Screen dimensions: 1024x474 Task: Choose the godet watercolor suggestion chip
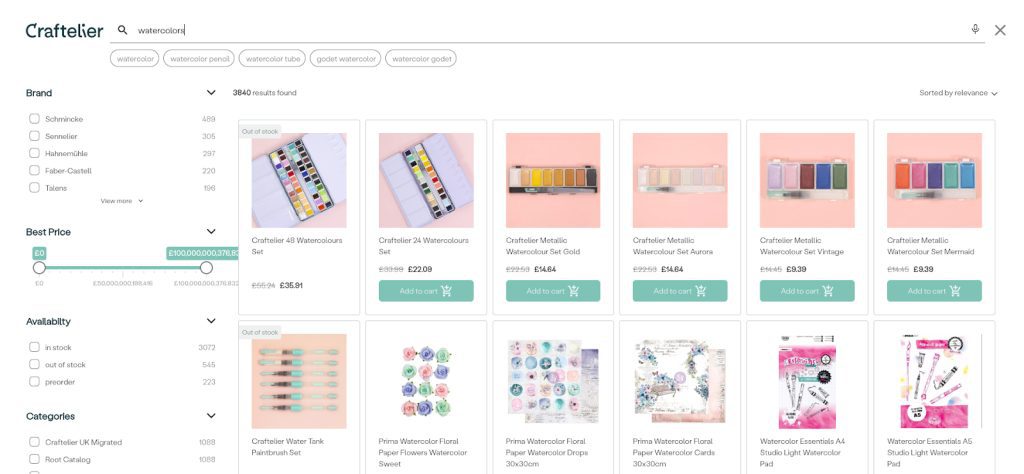[x=346, y=59]
